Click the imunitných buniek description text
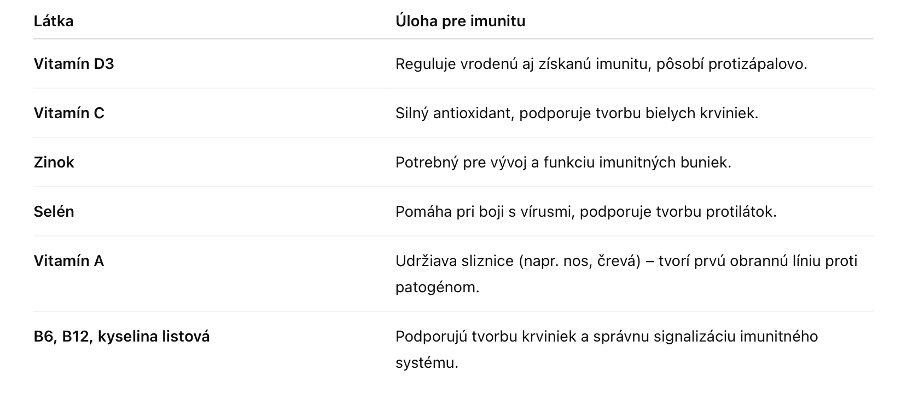908x394 pixels. [x=563, y=162]
